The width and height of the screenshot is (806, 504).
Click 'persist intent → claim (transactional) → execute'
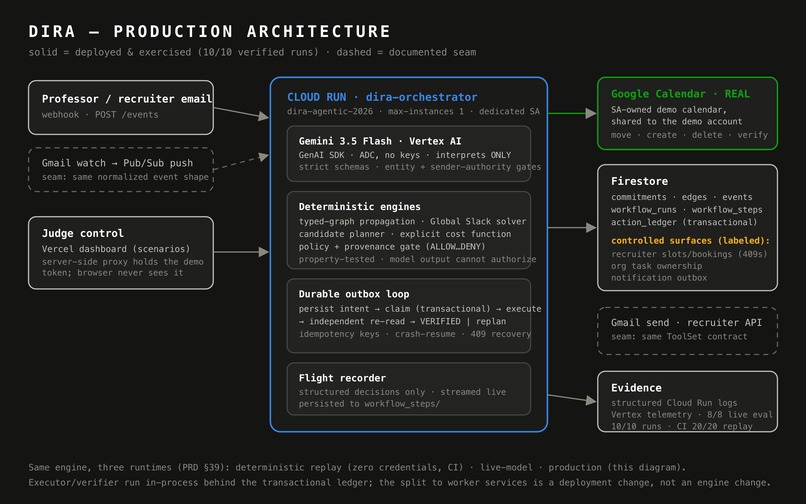coord(420,309)
